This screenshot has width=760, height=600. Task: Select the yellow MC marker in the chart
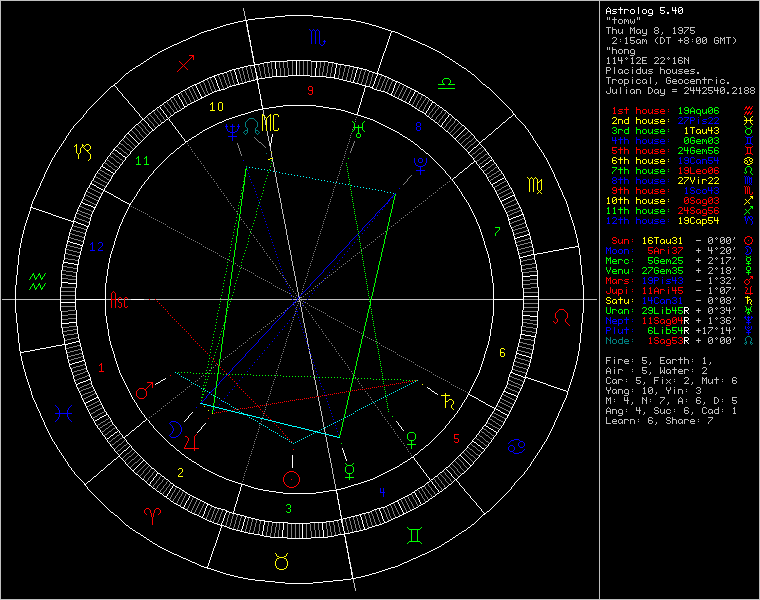coord(270,123)
